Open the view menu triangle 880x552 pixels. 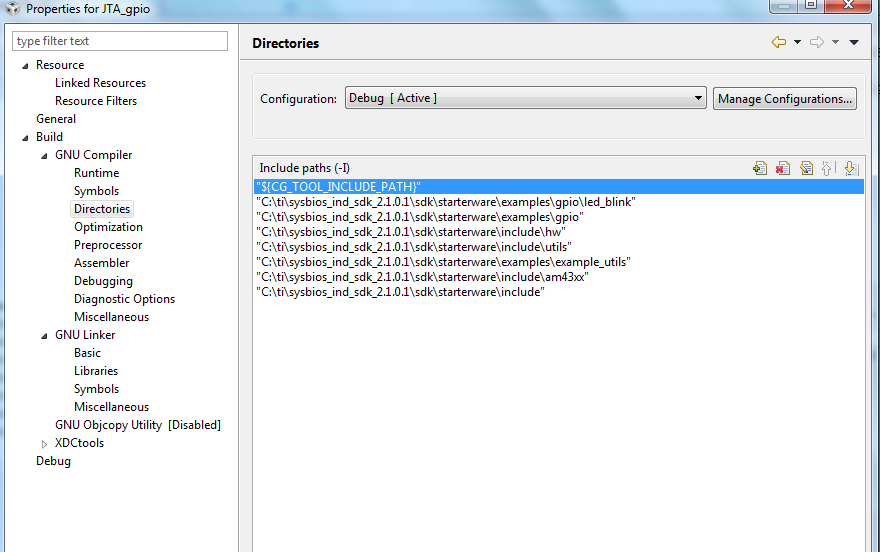tap(854, 42)
